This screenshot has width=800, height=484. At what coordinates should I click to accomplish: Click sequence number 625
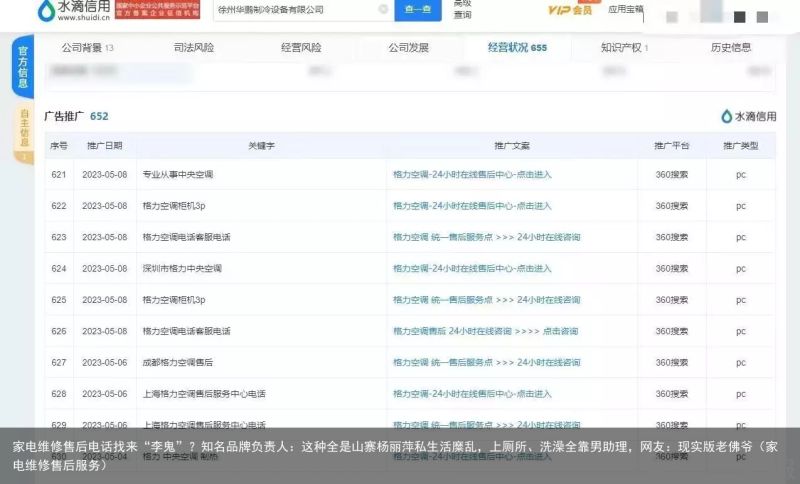point(59,300)
